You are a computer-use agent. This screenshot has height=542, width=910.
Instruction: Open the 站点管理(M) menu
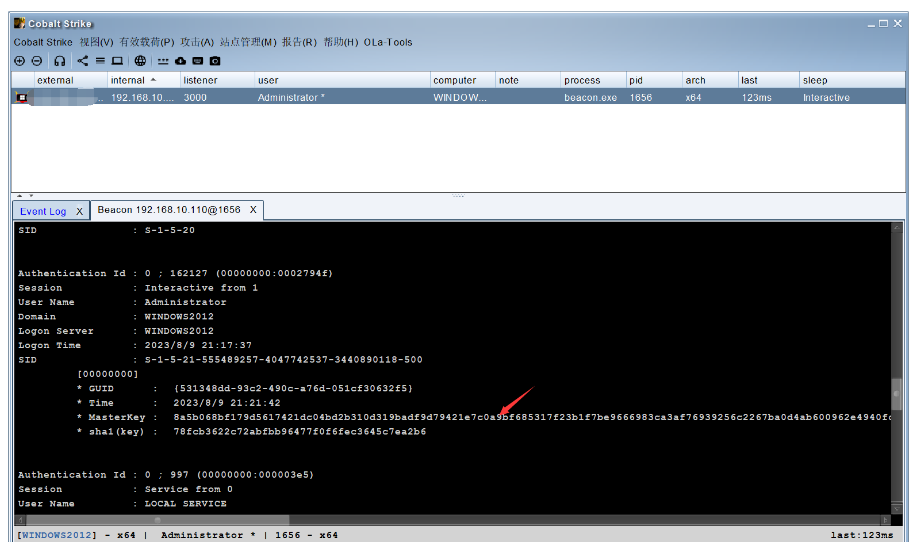pos(248,42)
